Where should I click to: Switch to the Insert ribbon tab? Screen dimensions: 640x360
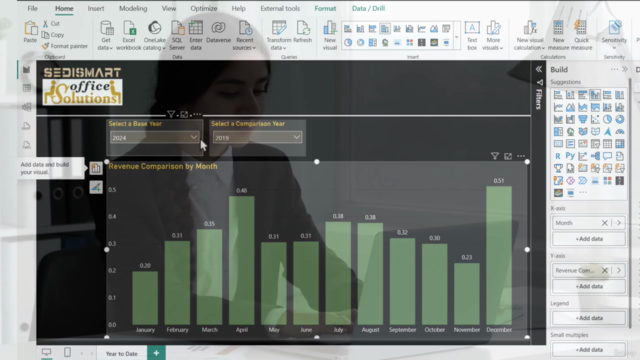click(x=96, y=9)
